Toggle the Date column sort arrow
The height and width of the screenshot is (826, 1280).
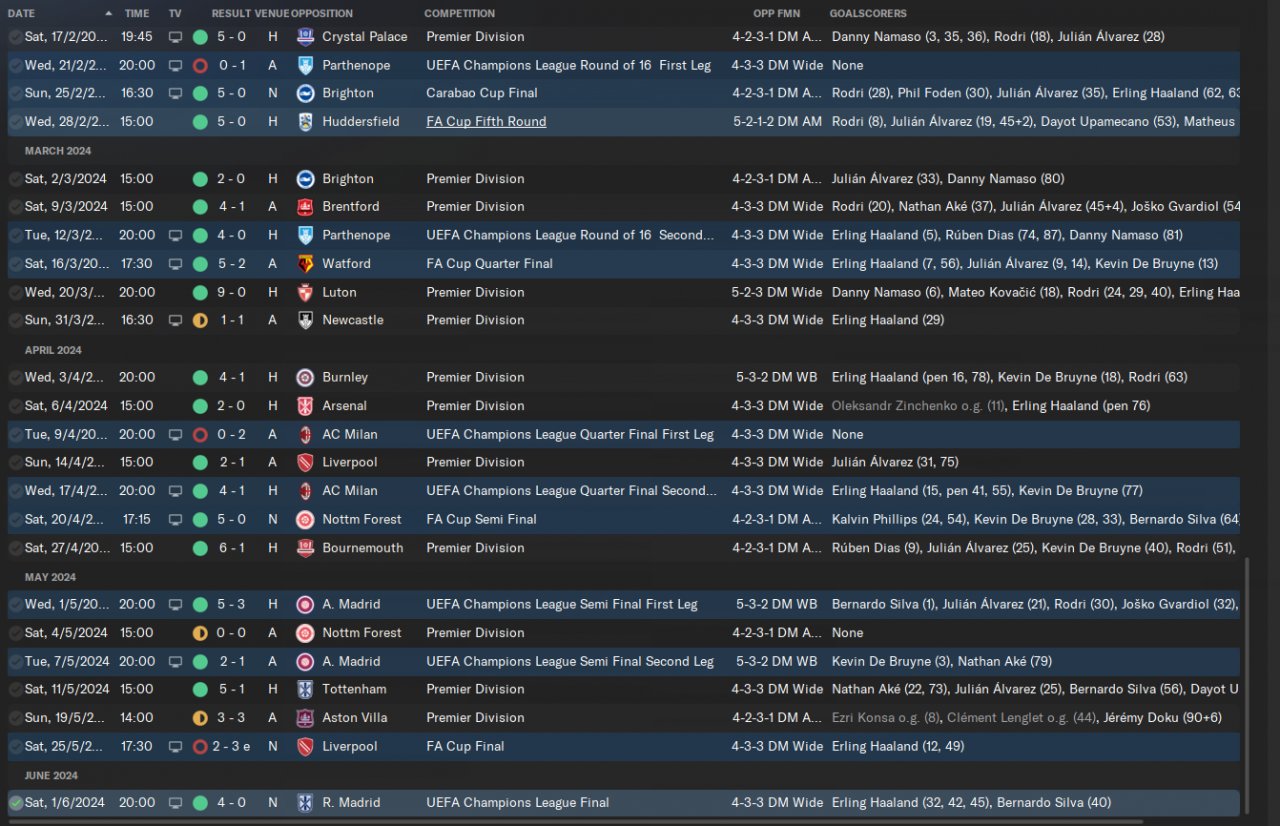108,14
